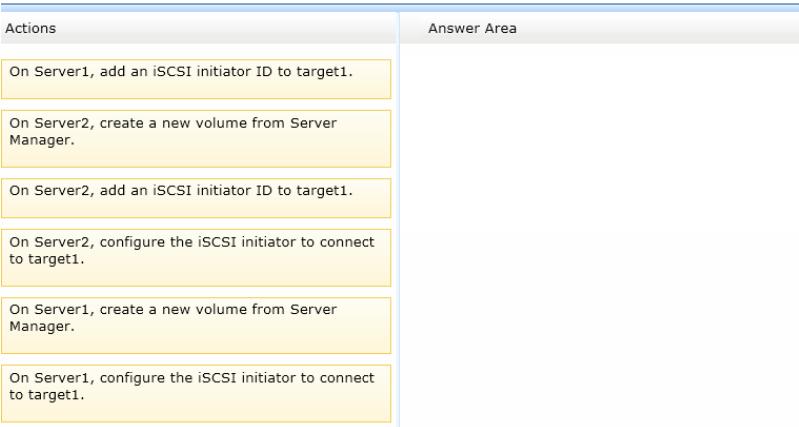
Task: Select 'On Server1, create a new volume' action
Action: [x=196, y=325]
